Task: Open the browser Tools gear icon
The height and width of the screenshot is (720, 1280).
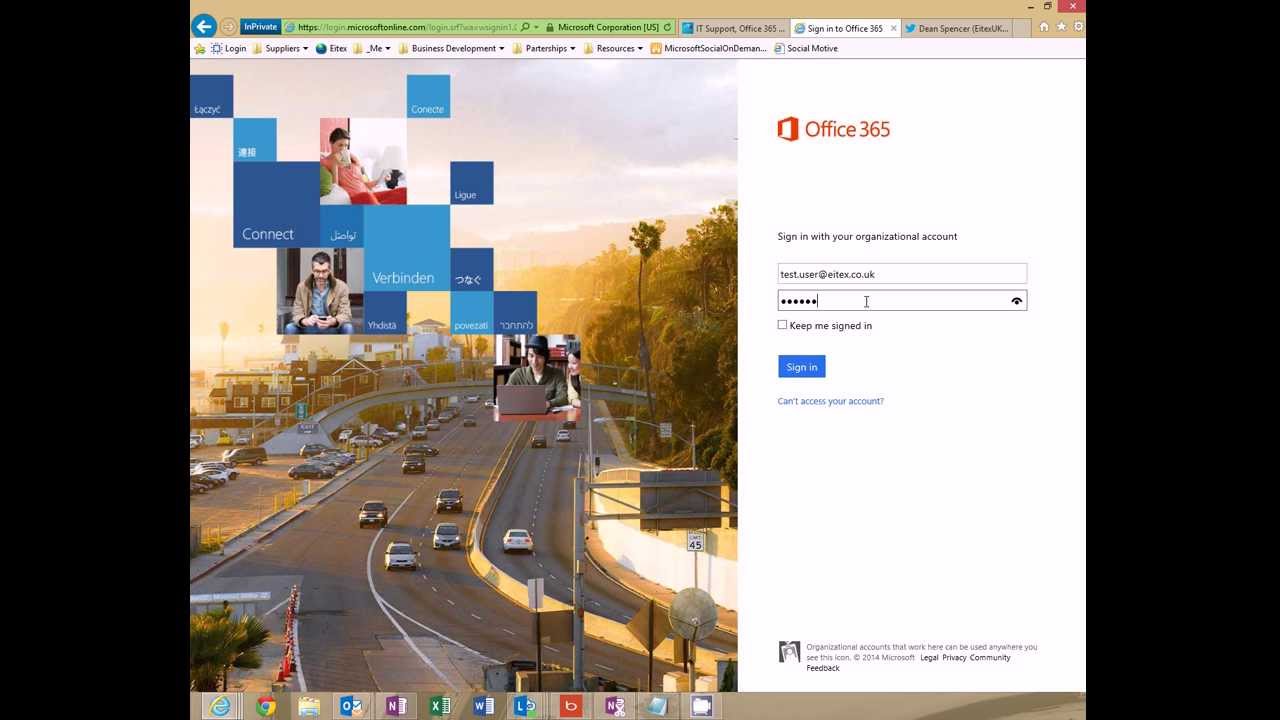Action: [1078, 27]
